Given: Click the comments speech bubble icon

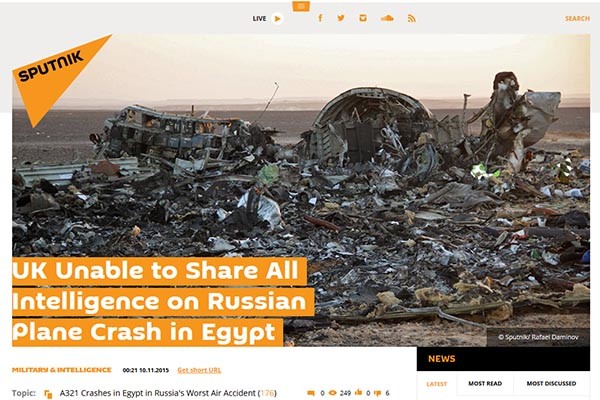Looking at the screenshot, I should (311, 393).
